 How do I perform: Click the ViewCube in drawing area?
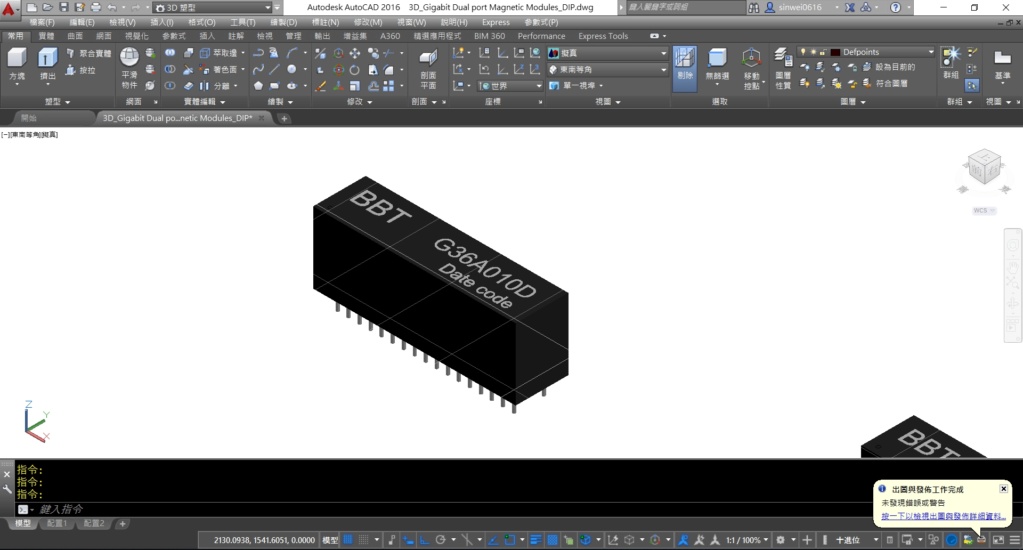click(984, 166)
